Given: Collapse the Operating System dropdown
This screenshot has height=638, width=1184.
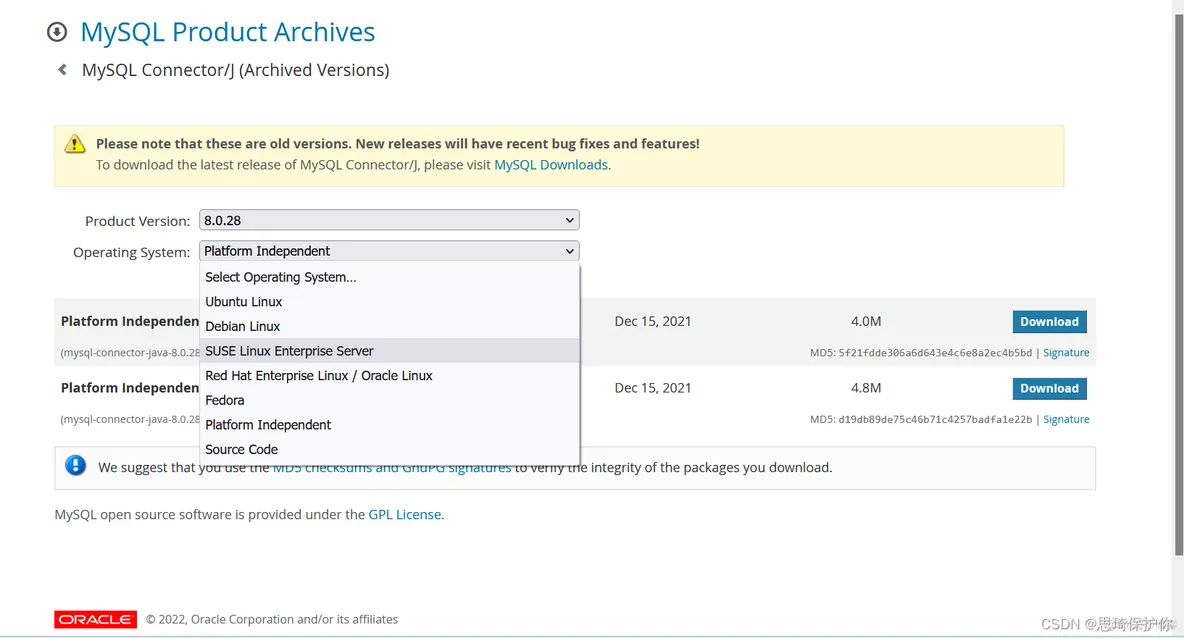Looking at the screenshot, I should pos(389,251).
